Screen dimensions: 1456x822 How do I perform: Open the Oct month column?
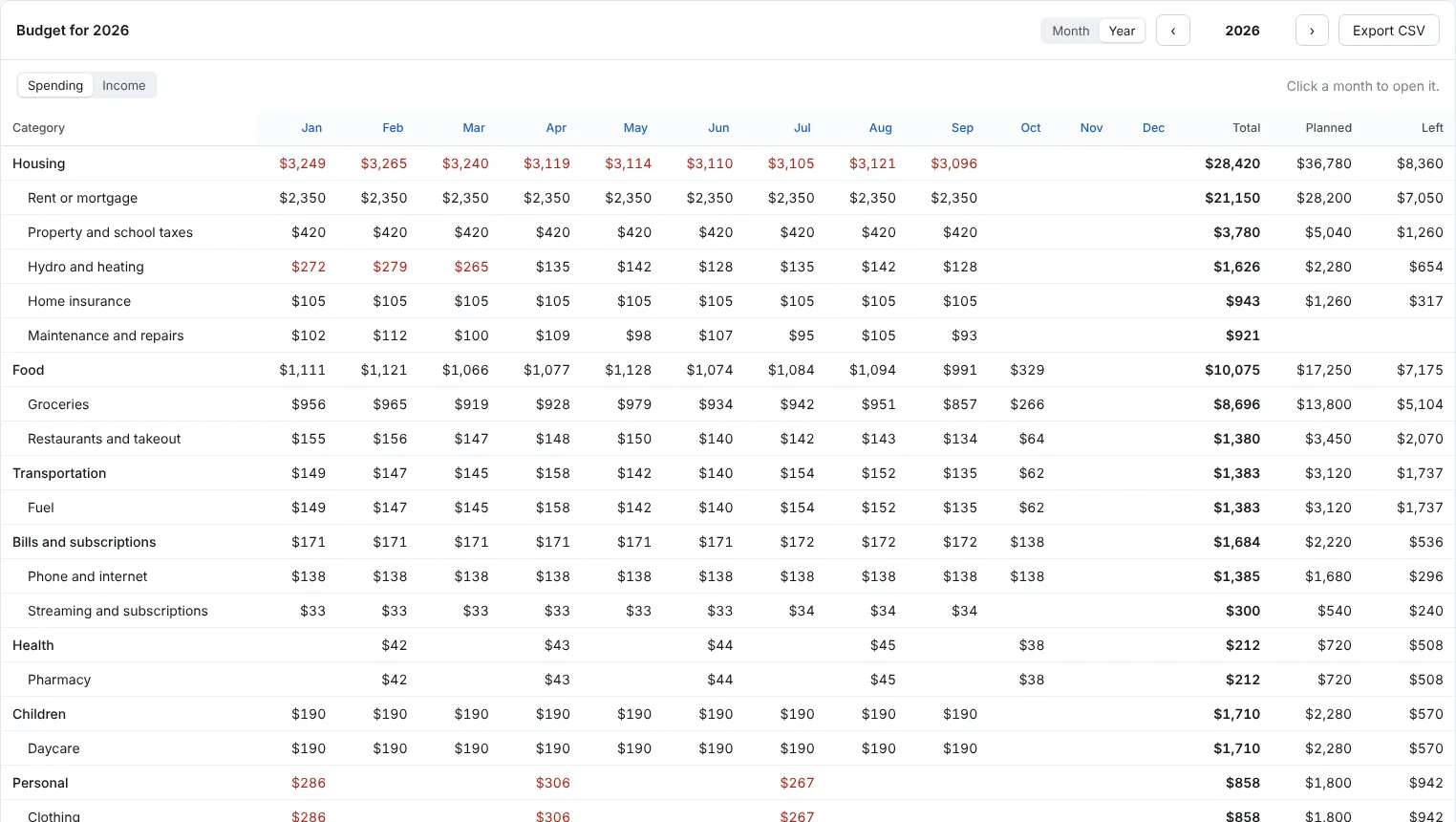point(1031,127)
